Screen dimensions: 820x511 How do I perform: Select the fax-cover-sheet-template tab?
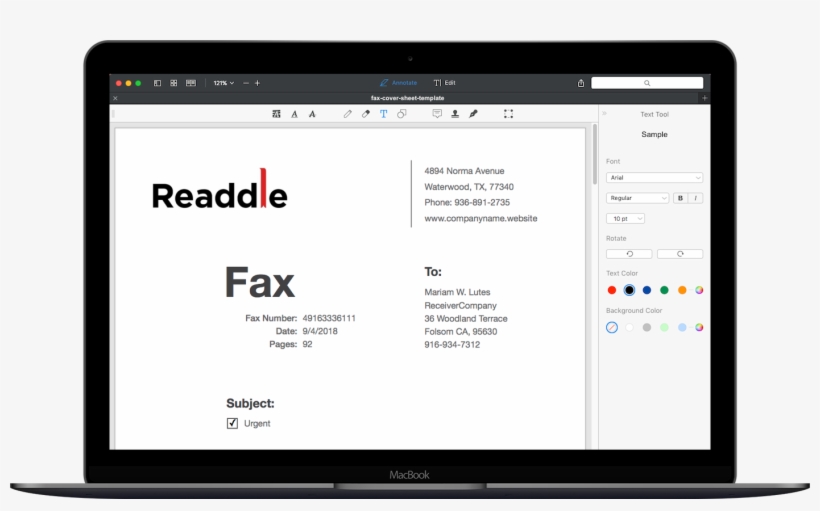407,98
